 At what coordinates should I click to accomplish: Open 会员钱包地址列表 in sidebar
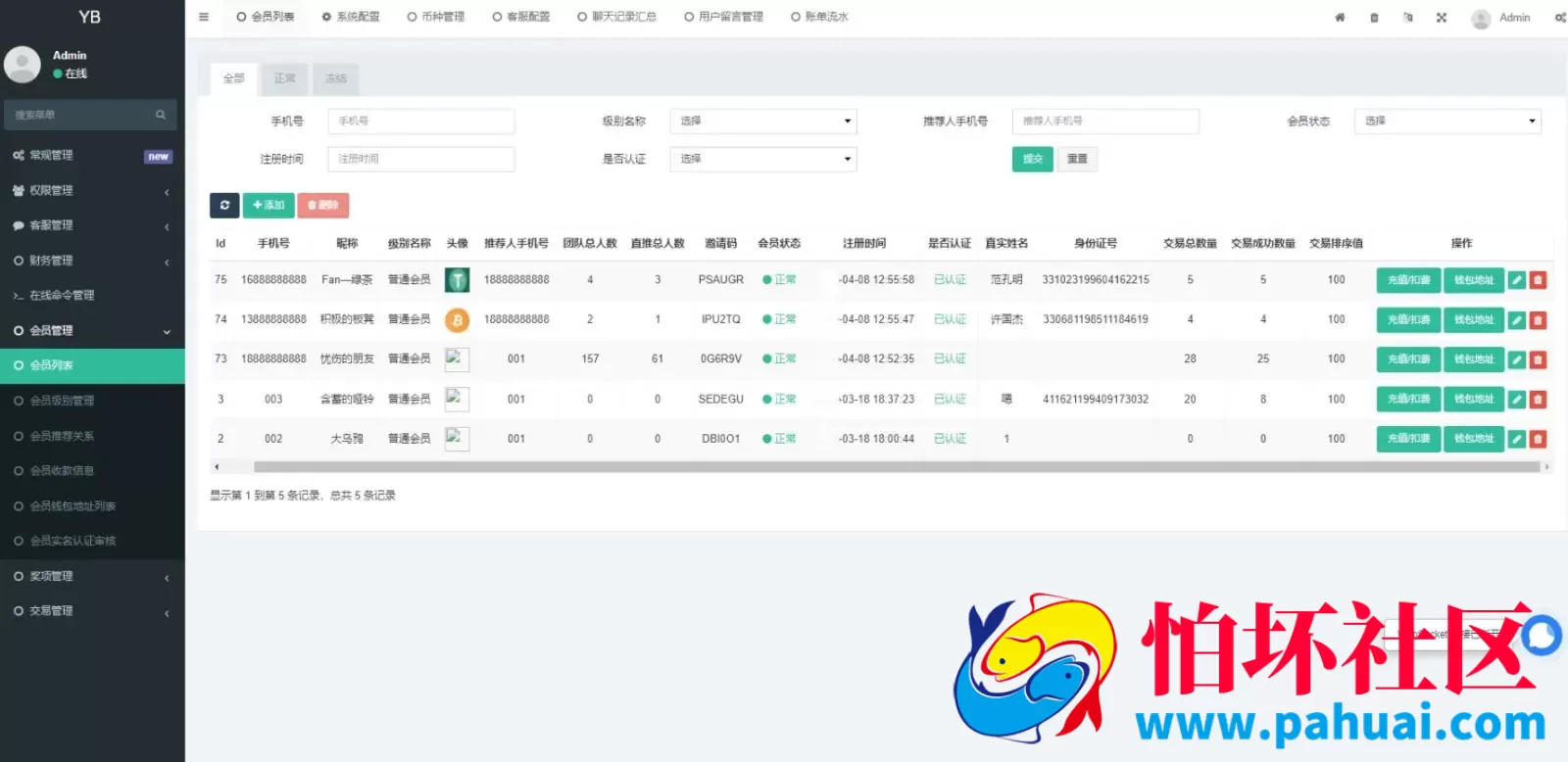[x=92, y=506]
